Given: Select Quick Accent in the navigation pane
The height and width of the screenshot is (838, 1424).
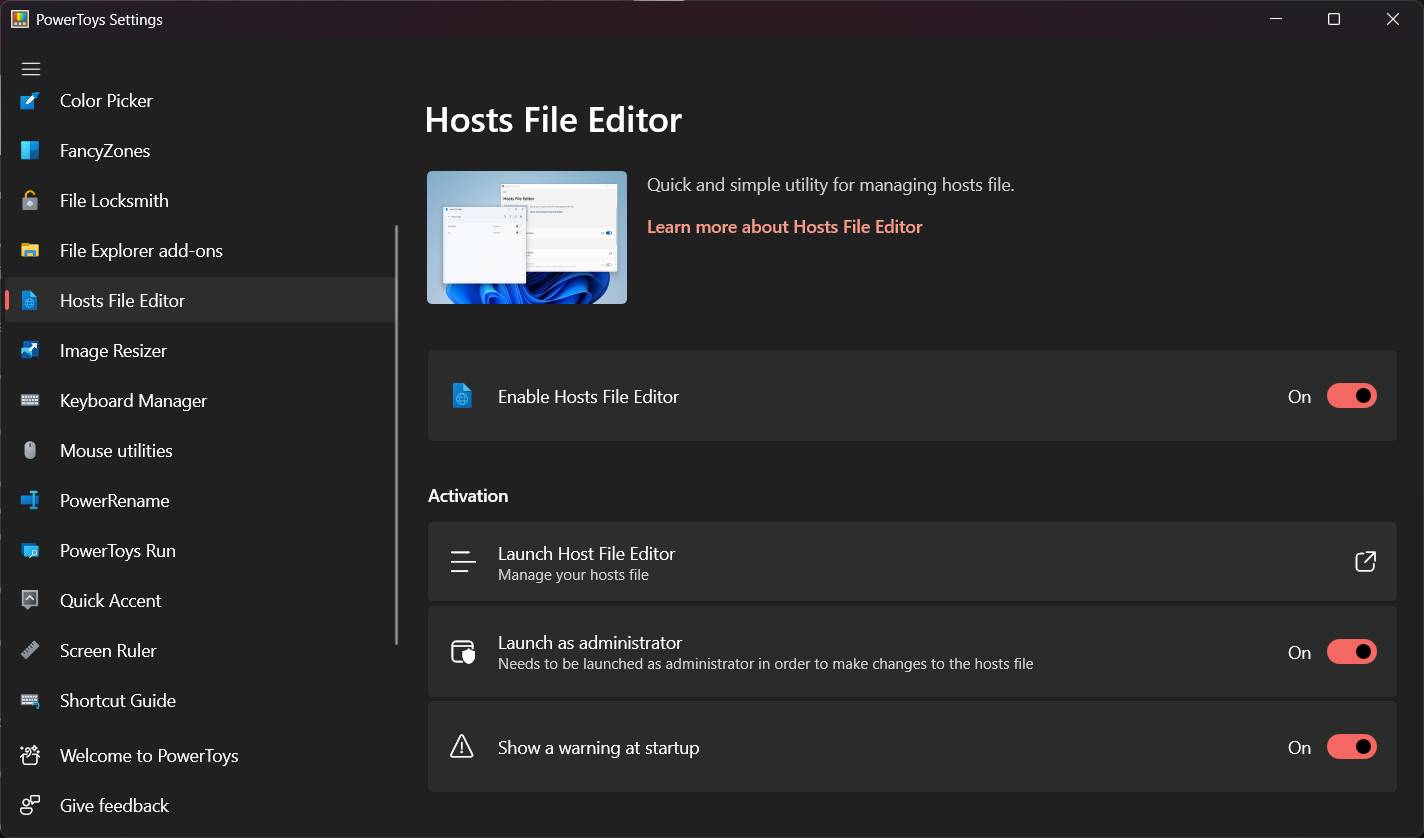Looking at the screenshot, I should pos(110,600).
